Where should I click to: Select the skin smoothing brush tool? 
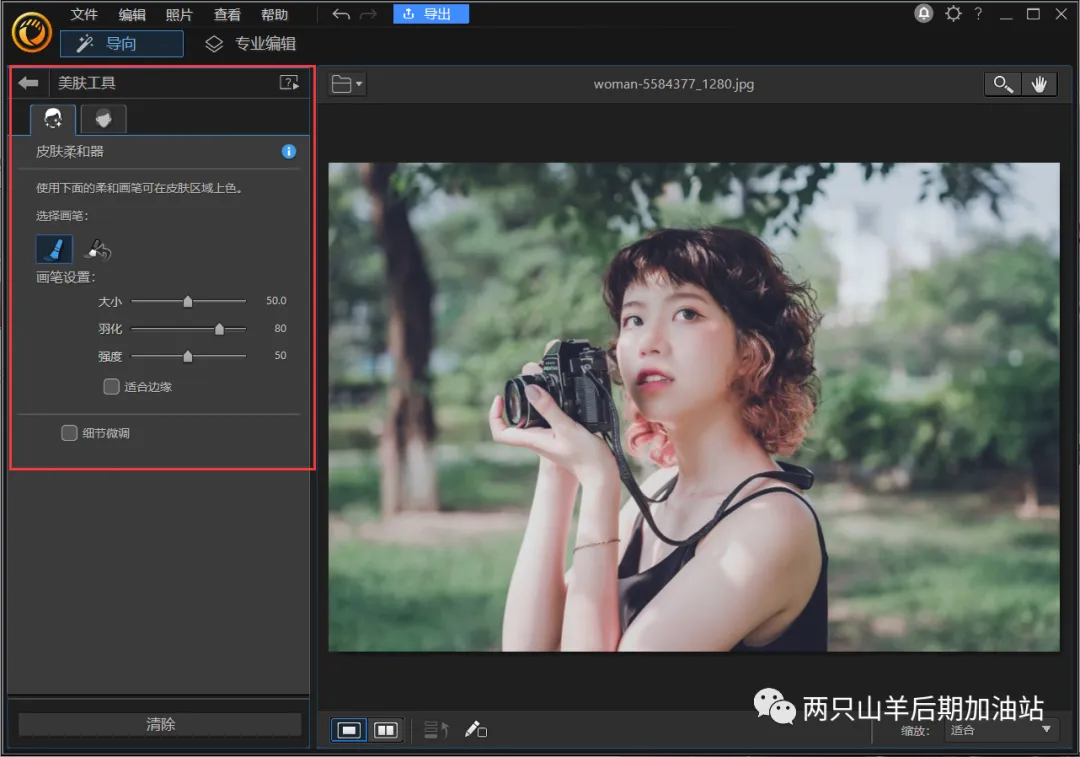pyautogui.click(x=54, y=249)
